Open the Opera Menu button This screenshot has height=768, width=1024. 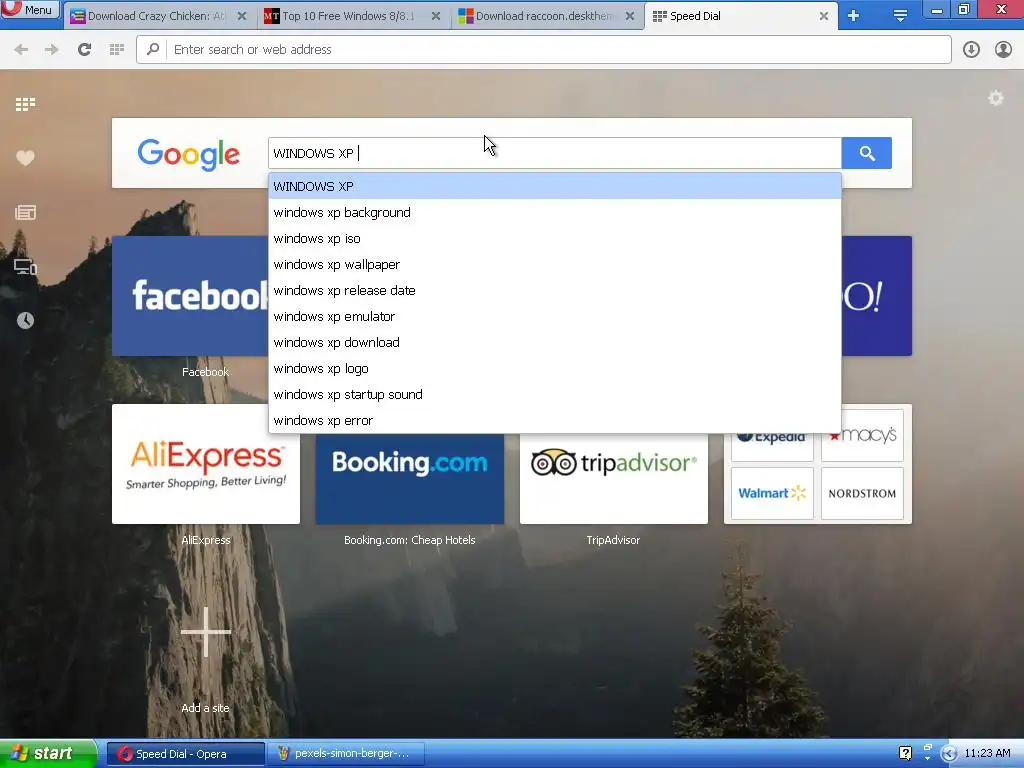point(29,9)
